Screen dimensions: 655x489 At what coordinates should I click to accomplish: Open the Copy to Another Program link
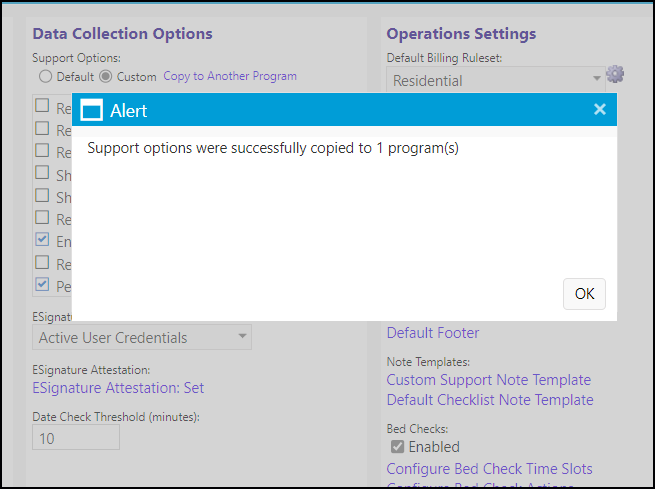[x=230, y=76]
